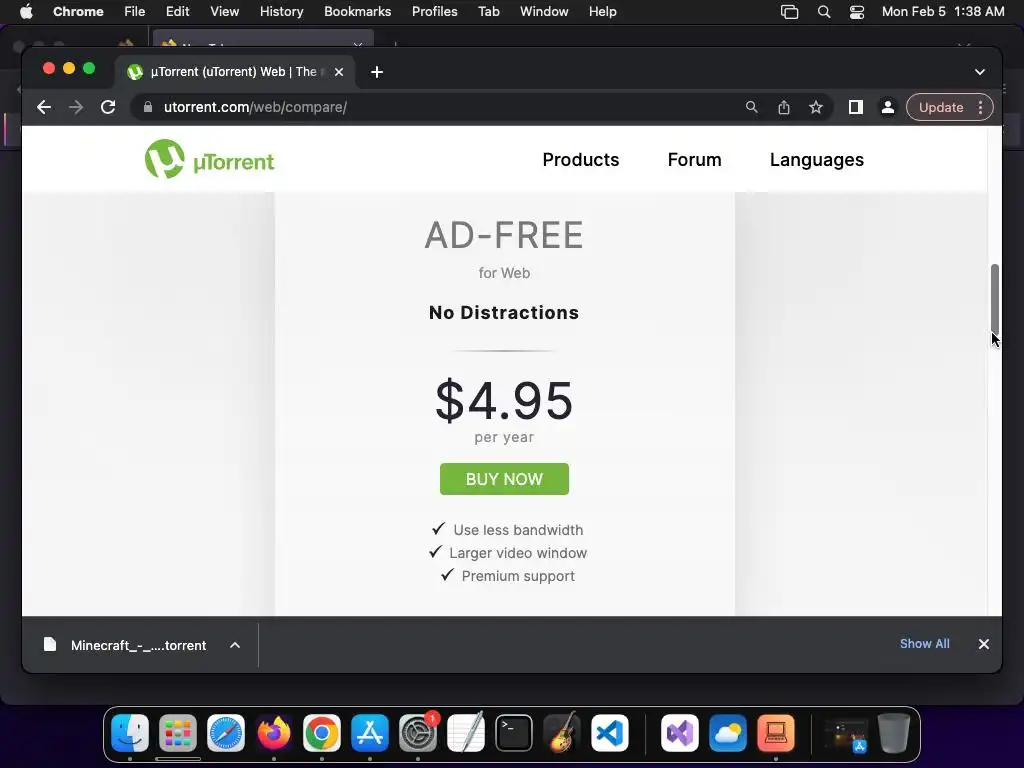
Task: Close the downloads bar
Action: 984,644
